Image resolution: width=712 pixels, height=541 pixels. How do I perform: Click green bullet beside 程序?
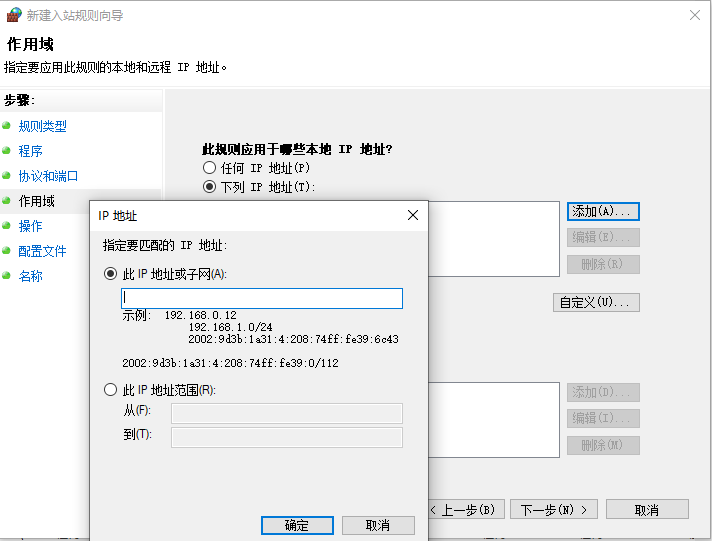pyautogui.click(x=6, y=150)
